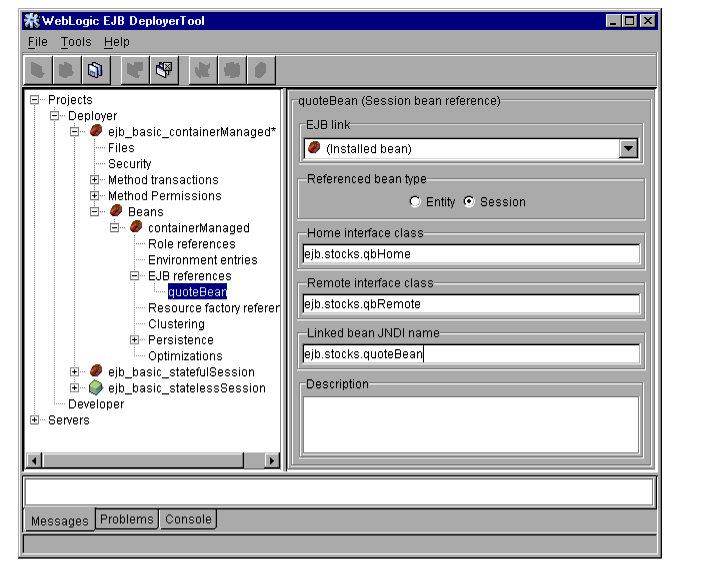The height and width of the screenshot is (561, 713).
Task: Minimize the DeployerTool window
Action: coord(613,20)
